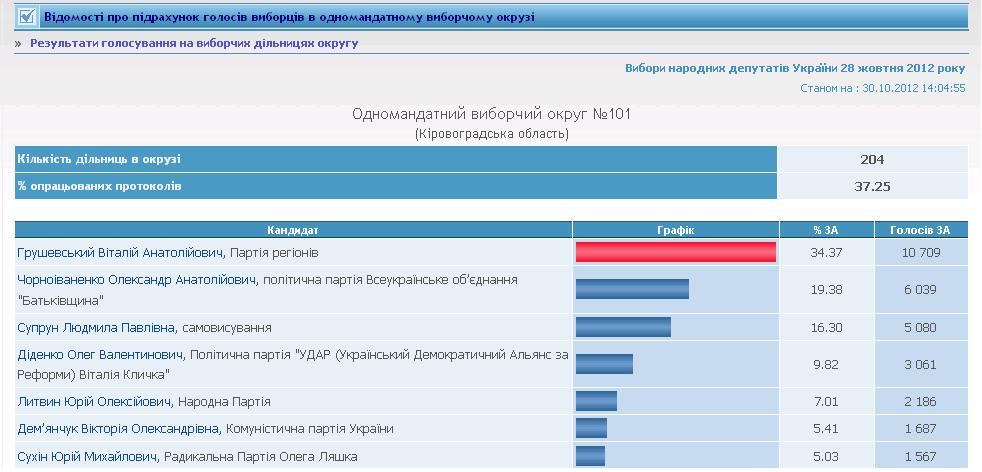Click the Графік column header
Viewport: 982px width, 472px height.
675,230
